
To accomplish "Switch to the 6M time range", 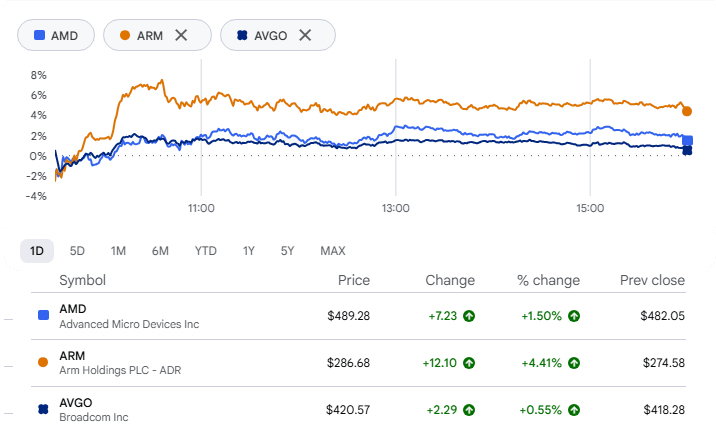I will click(x=160, y=251).
